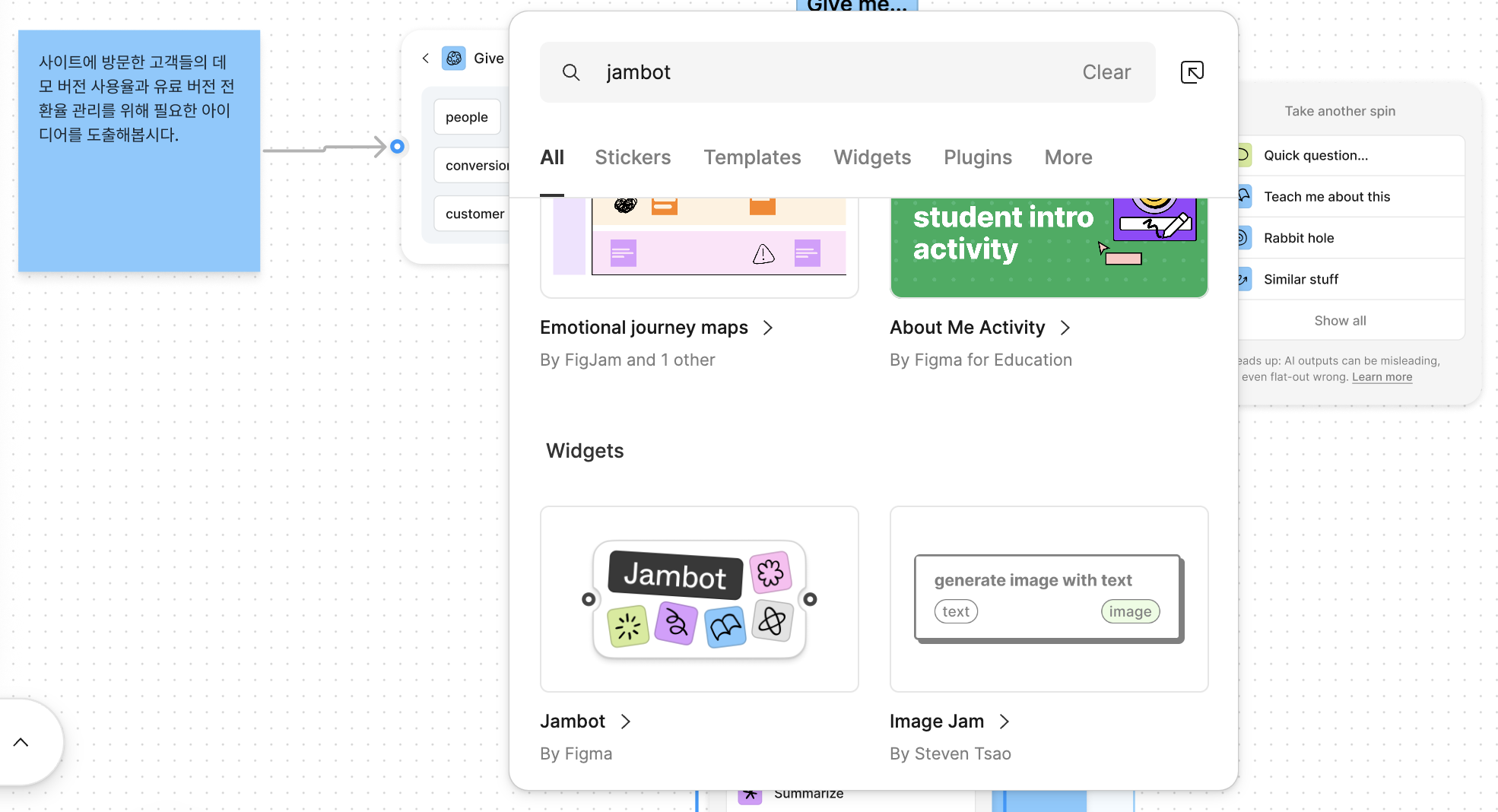Expand the bottom-left toolbar chevron
The image size is (1498, 812).
point(21,742)
